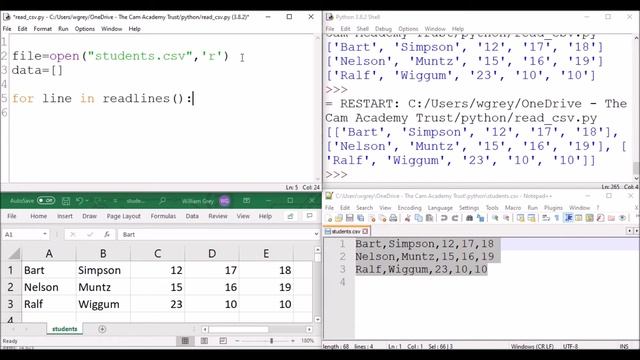Toggle Show all characters pilcrow icon
This screenshot has height=360, width=640.
coord(557,218)
